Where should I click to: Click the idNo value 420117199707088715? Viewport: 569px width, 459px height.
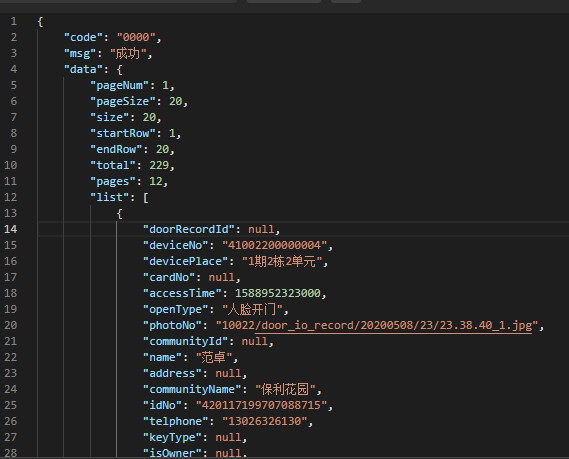[x=261, y=405]
